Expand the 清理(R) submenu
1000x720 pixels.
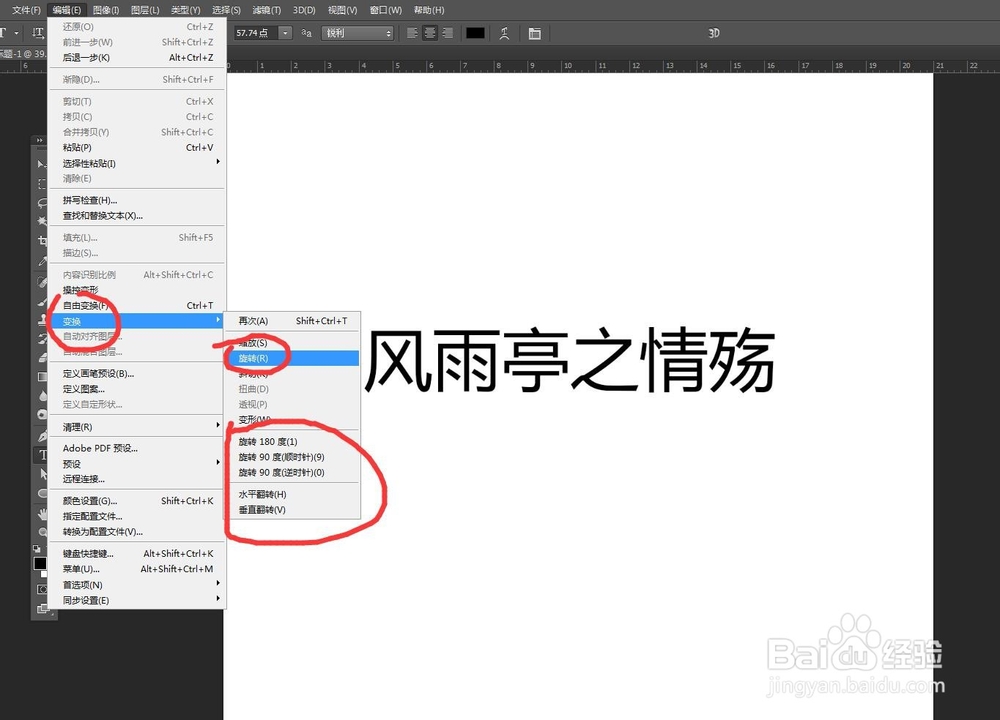137,427
